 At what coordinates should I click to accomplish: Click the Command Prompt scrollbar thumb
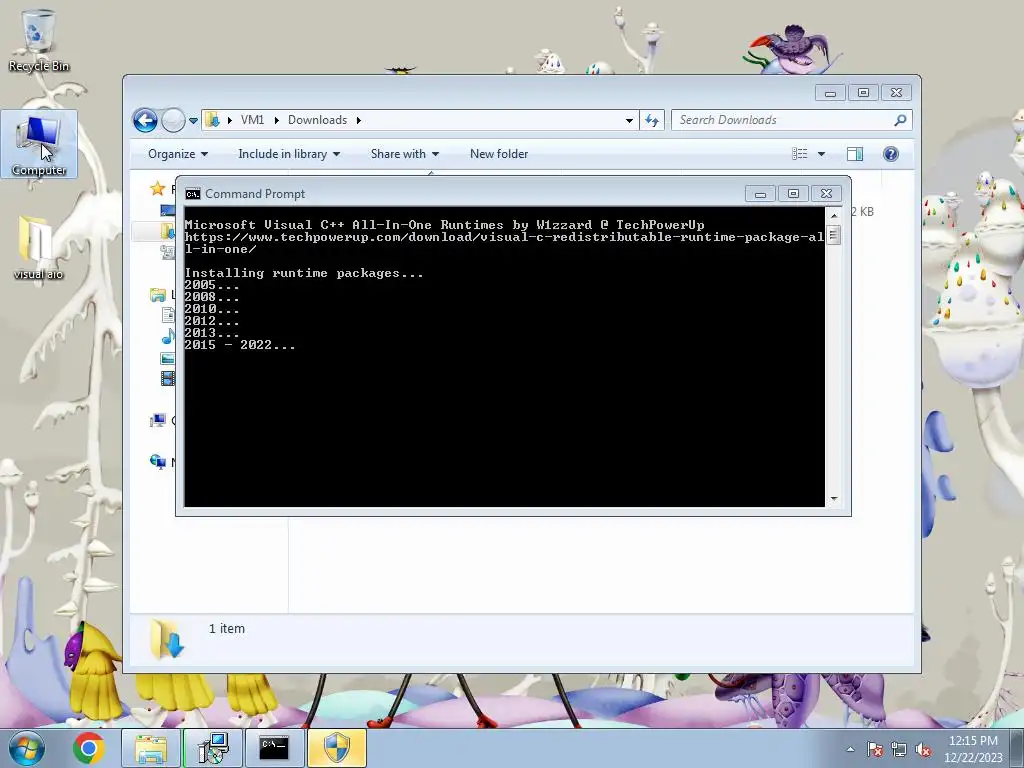(834, 234)
